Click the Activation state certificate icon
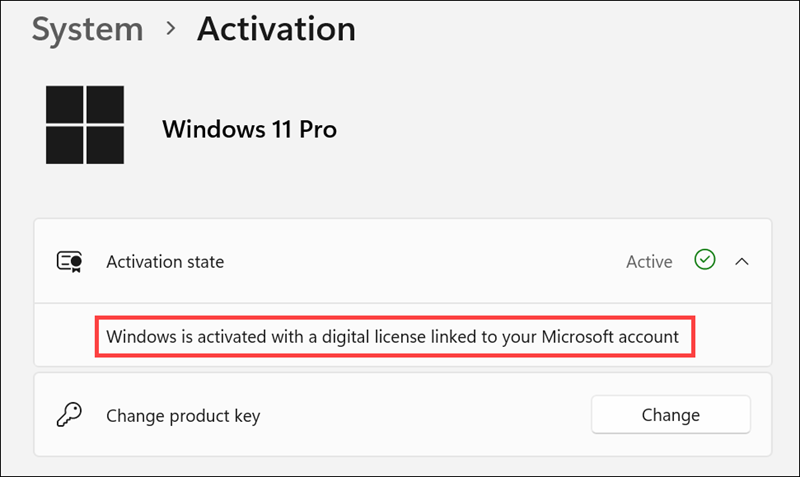Screen dimensions: 800x477 click(69, 262)
